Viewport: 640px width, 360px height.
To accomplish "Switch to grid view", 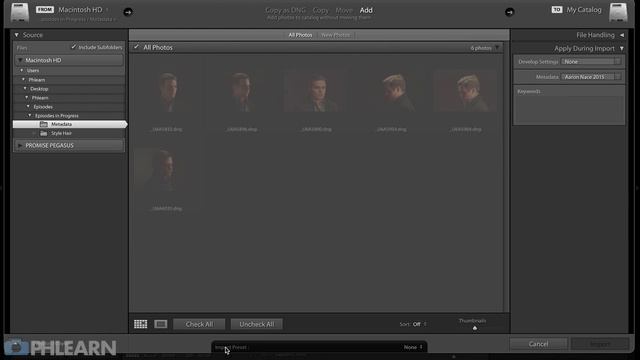I will (x=140, y=324).
